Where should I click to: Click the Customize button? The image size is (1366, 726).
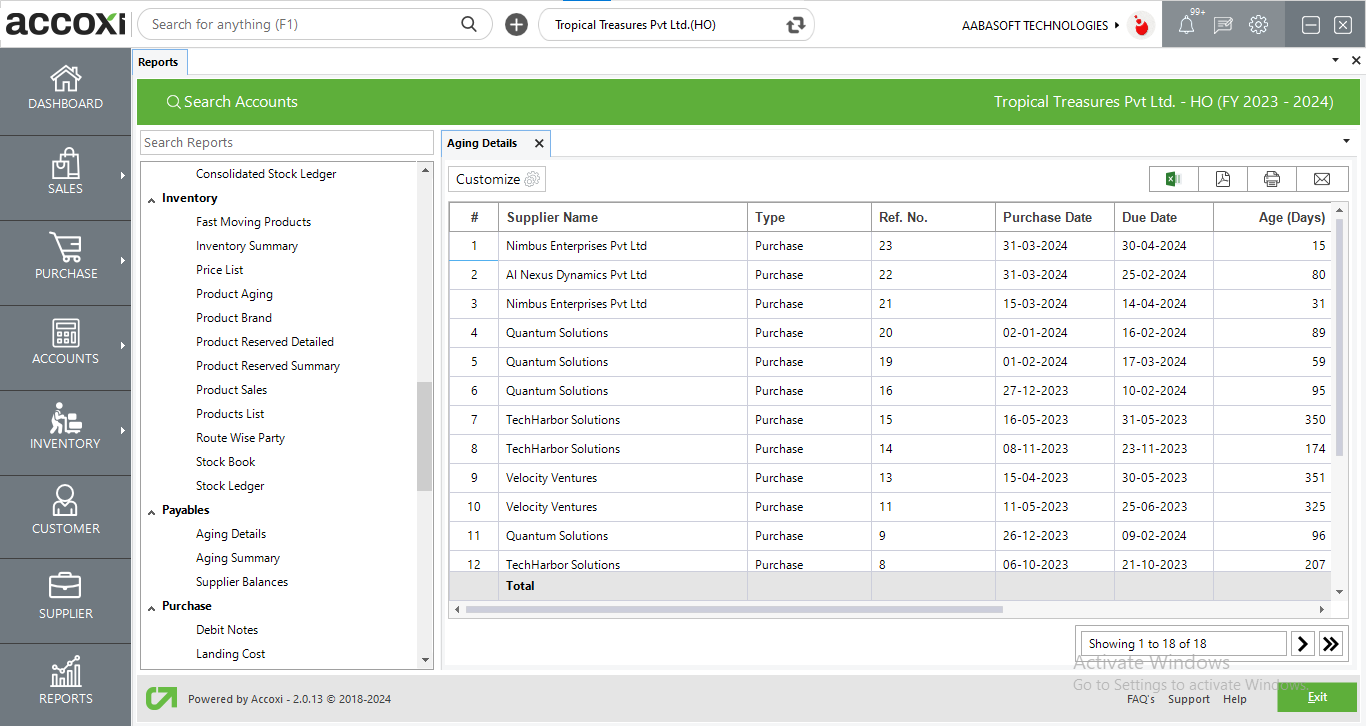click(x=497, y=179)
